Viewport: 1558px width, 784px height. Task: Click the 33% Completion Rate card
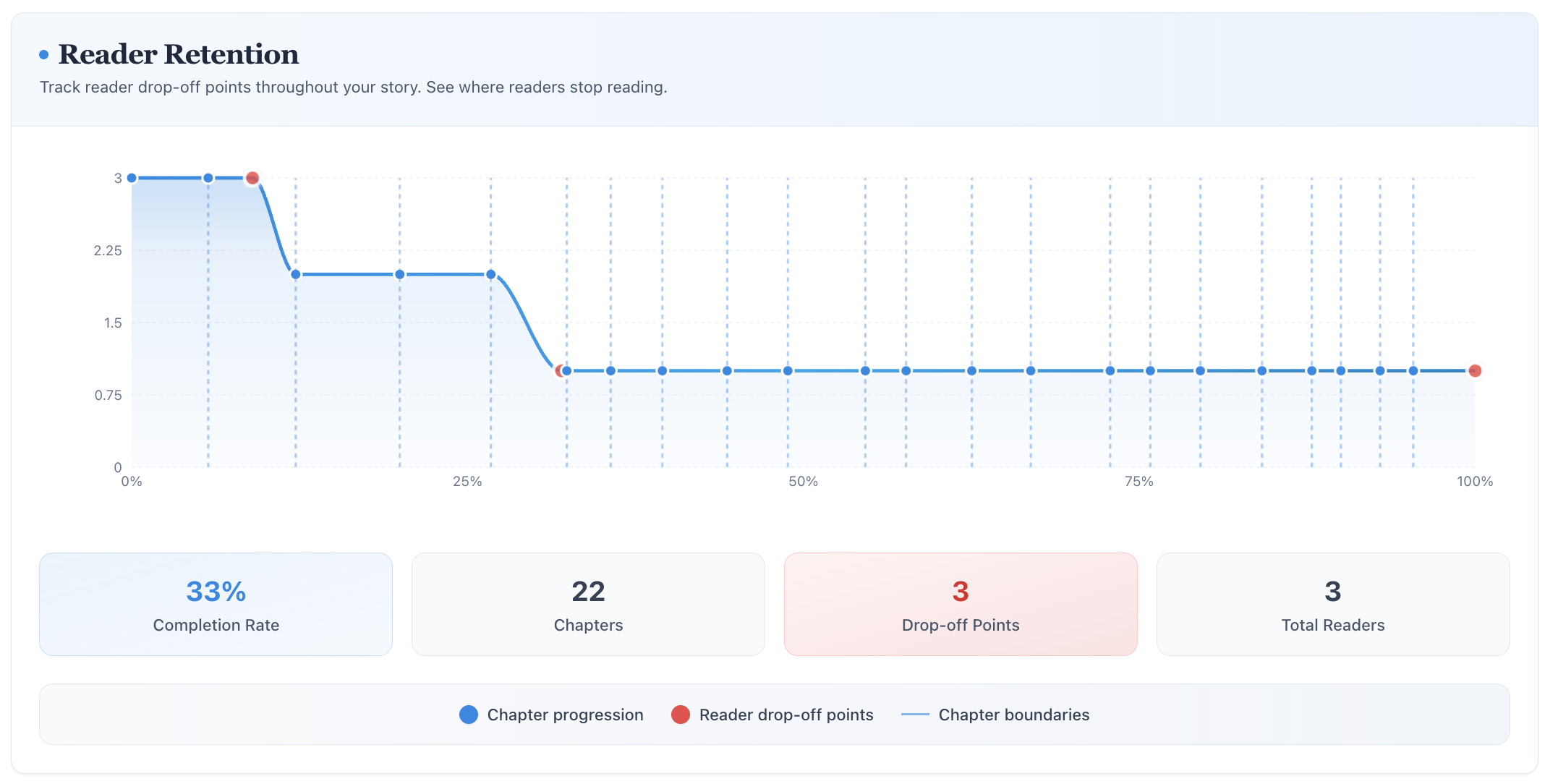pyautogui.click(x=216, y=605)
